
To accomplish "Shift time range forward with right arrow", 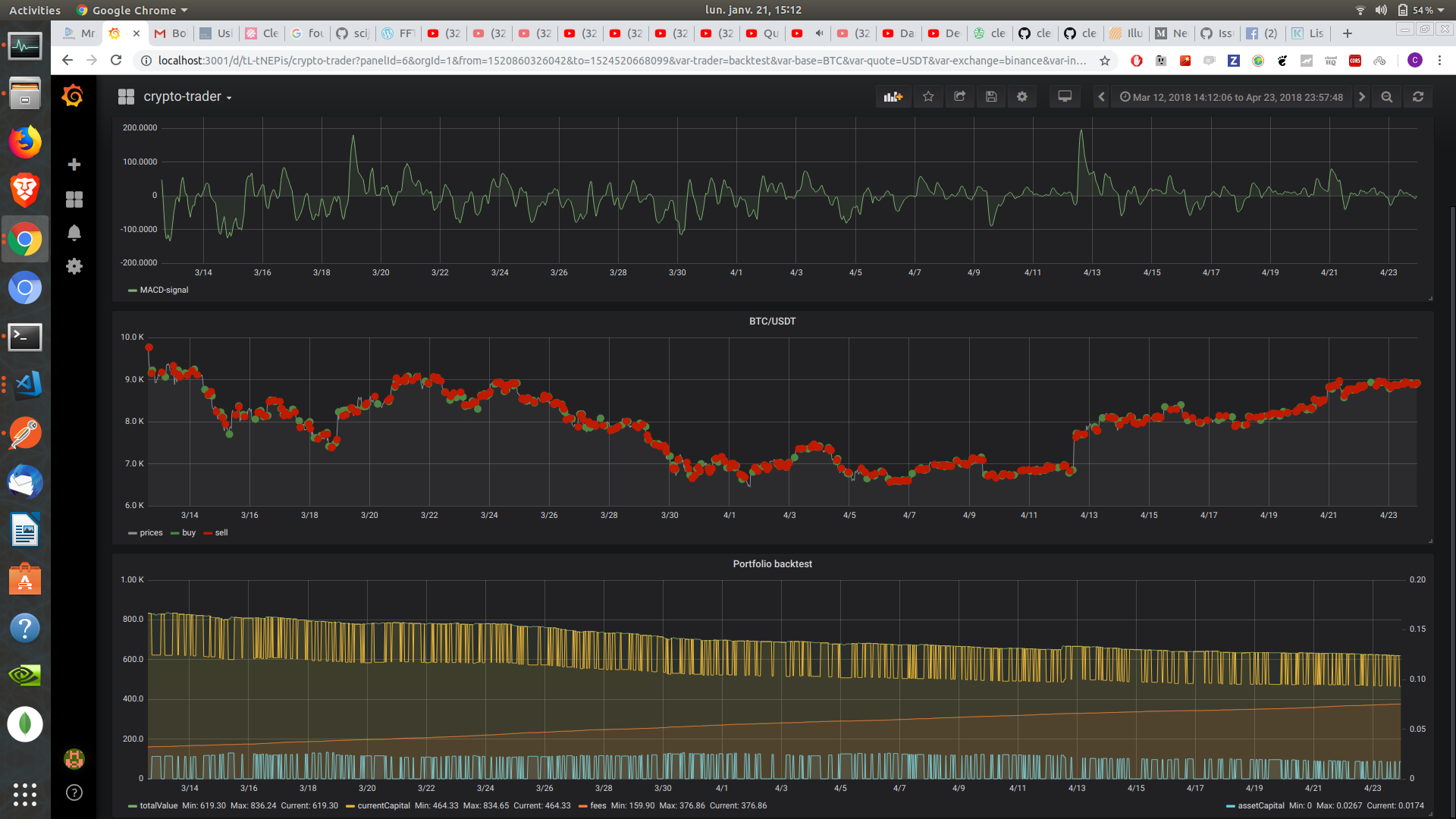I will pyautogui.click(x=1362, y=96).
